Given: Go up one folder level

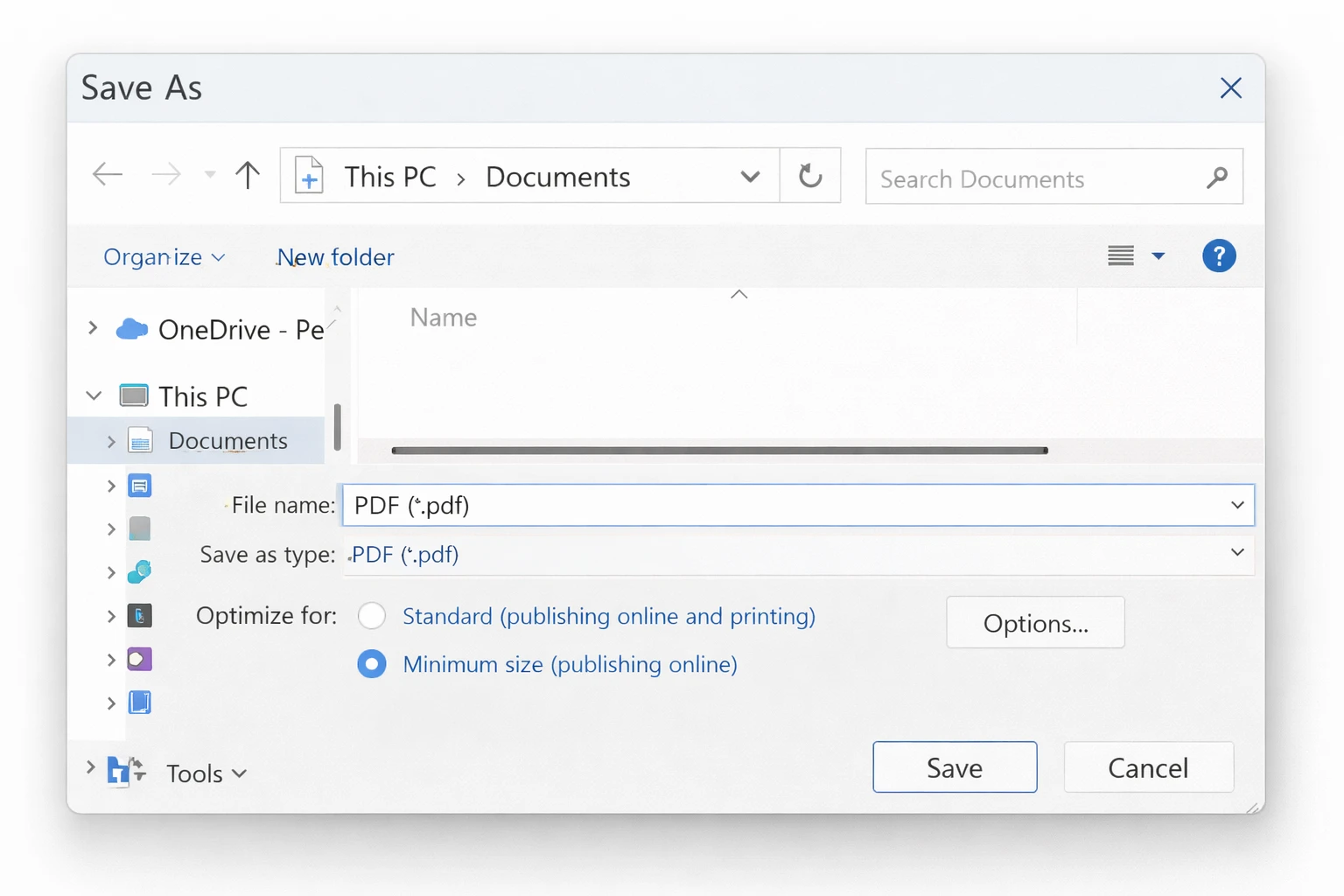Looking at the screenshot, I should [x=248, y=175].
